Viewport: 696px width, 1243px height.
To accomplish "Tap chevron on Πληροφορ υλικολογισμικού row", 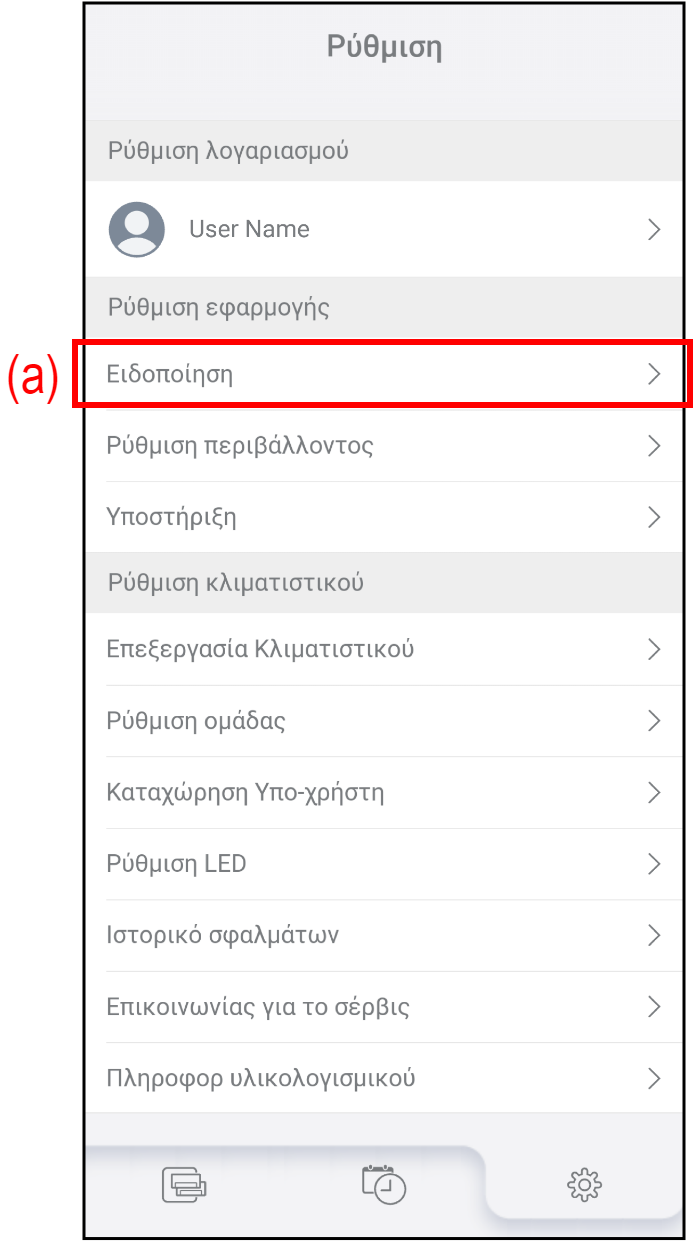I will coord(654,1078).
